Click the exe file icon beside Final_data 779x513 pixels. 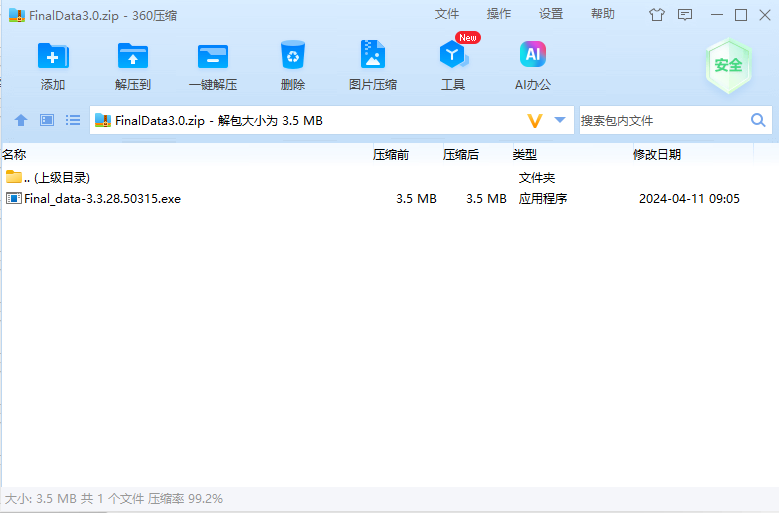(14, 199)
